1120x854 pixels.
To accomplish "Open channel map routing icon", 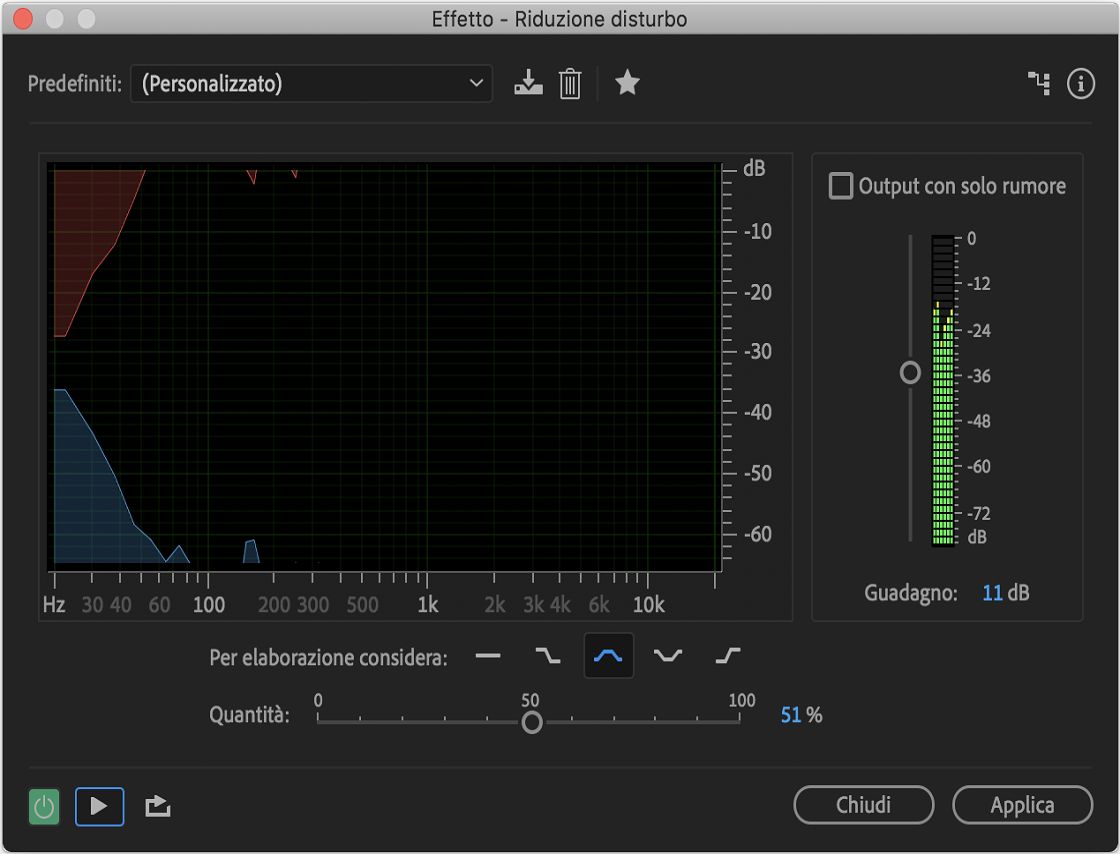I will click(1039, 84).
